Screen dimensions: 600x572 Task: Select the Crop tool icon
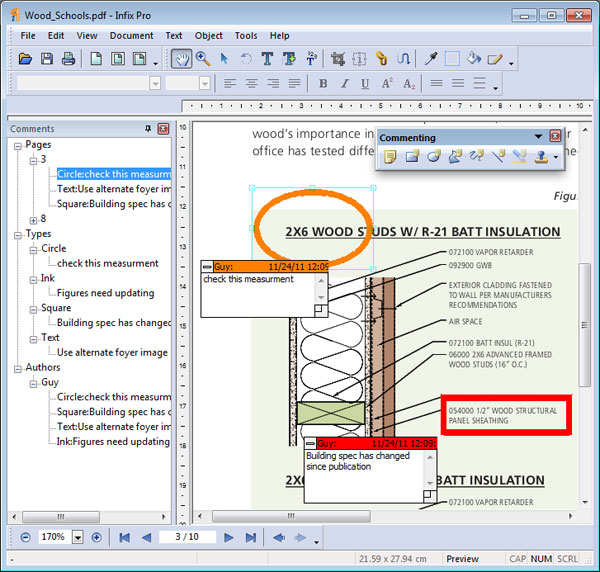(x=337, y=59)
